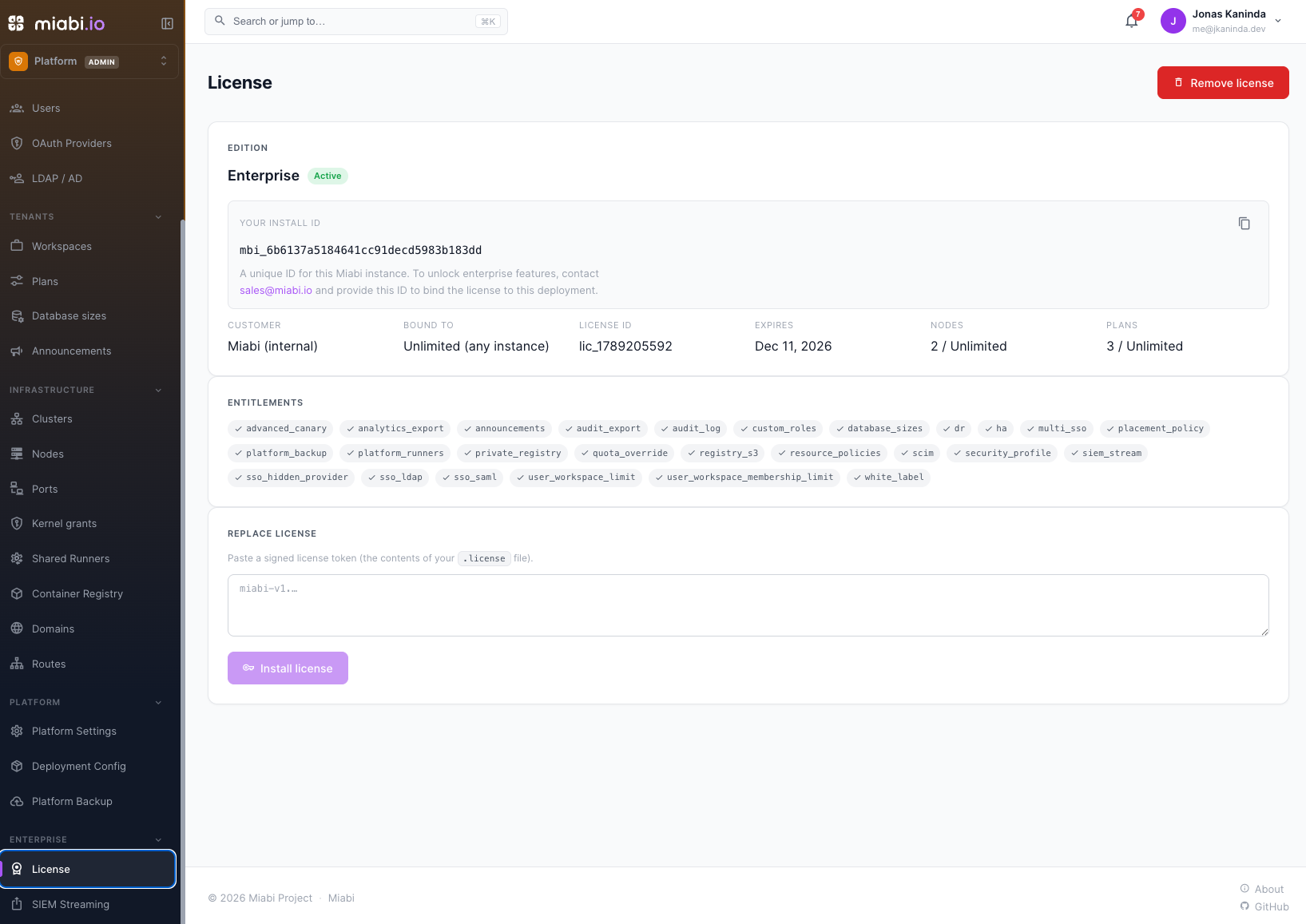1306x924 pixels.
Task: Click the LDAP / AD icon
Action: pos(17,178)
